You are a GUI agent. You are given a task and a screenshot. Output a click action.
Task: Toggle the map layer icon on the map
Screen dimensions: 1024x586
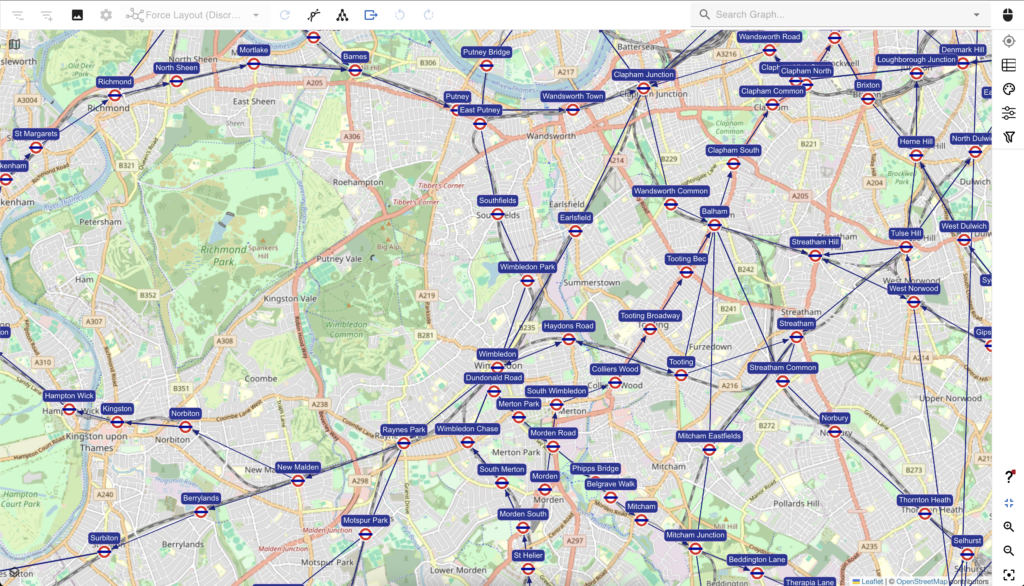[14, 44]
